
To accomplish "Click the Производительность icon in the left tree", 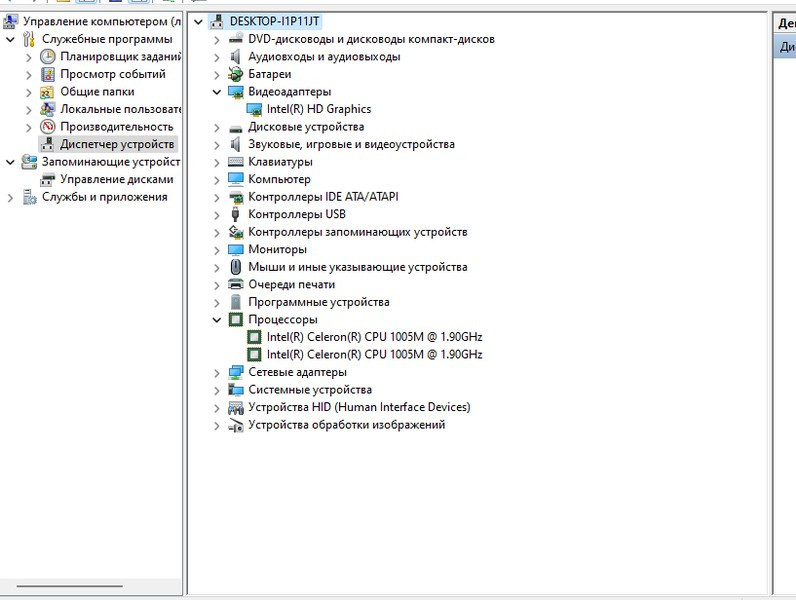I will 48,127.
